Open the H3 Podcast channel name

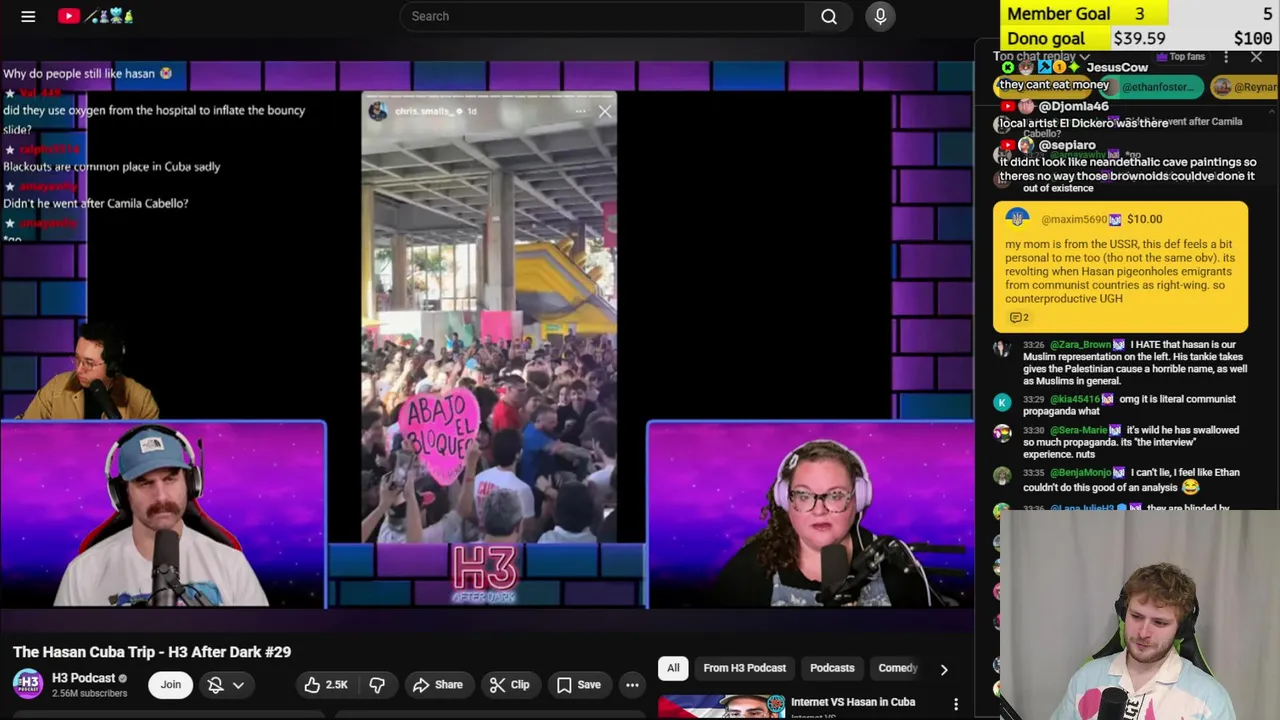(x=83, y=678)
